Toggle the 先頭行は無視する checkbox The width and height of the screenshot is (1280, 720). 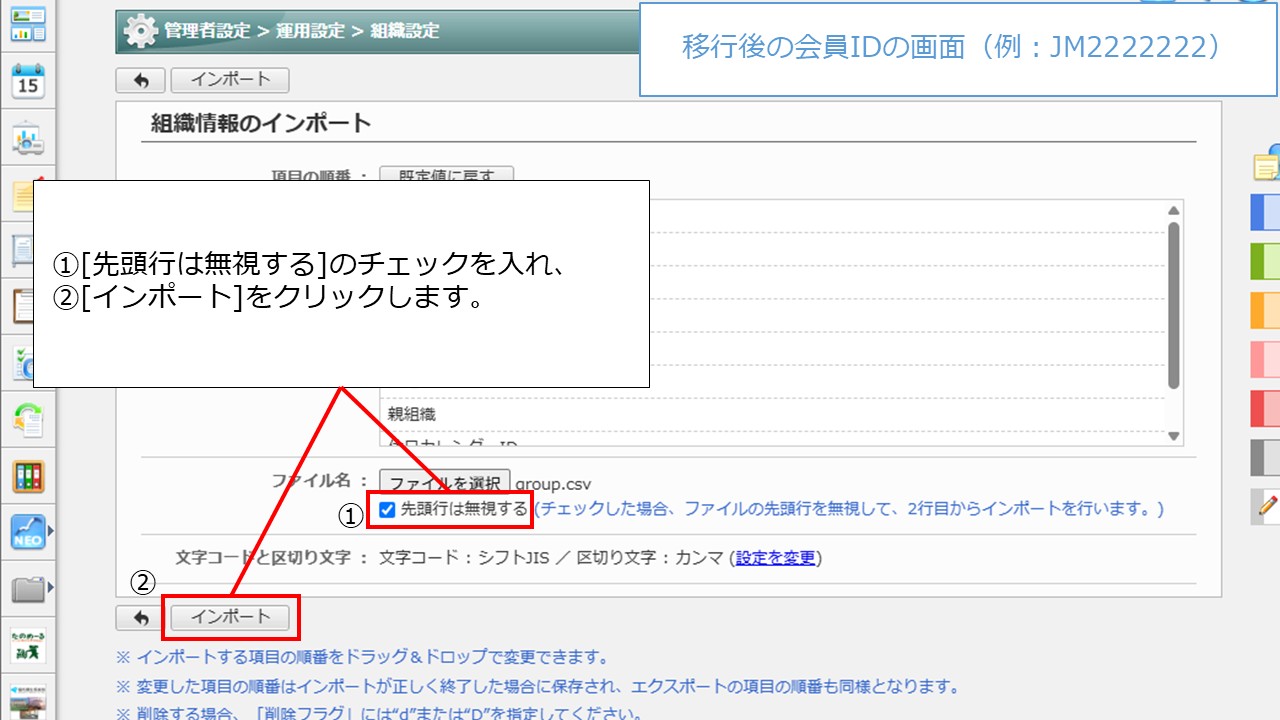point(387,509)
